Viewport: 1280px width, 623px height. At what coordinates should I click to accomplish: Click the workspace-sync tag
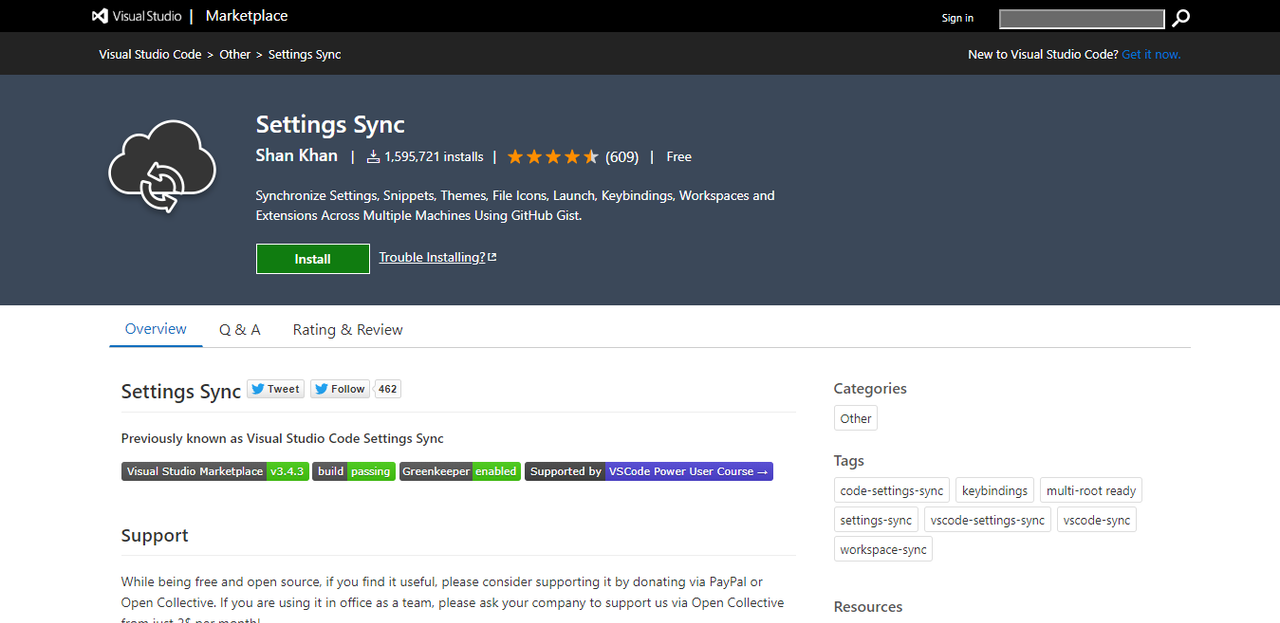tap(883, 549)
